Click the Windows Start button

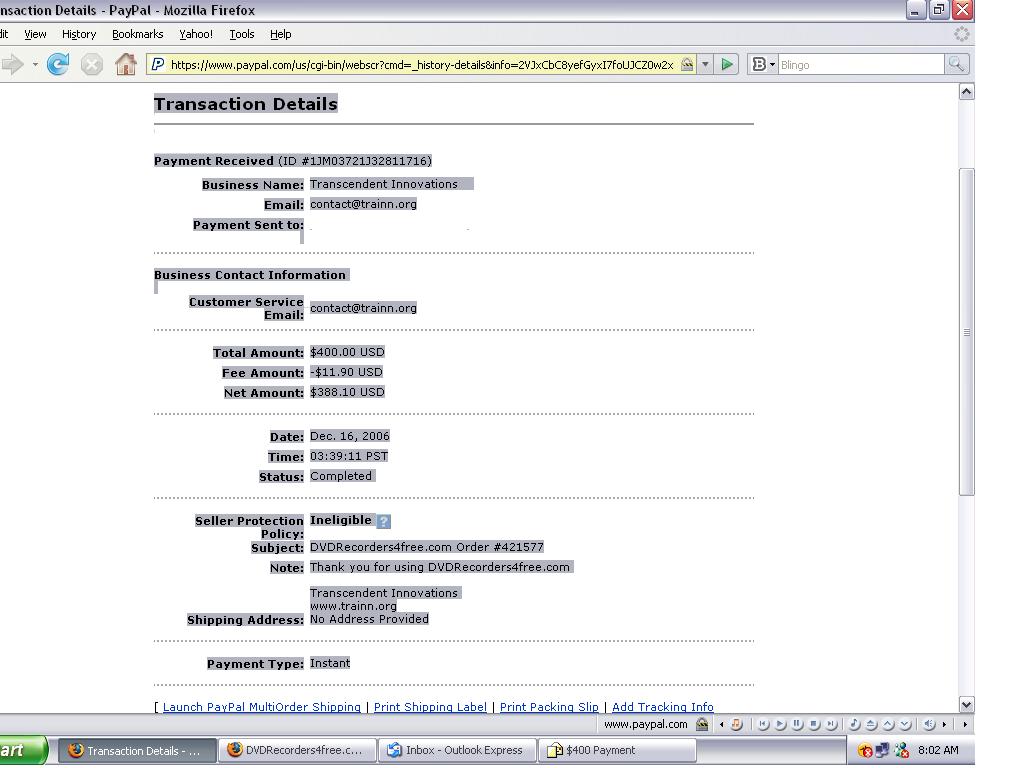23,750
